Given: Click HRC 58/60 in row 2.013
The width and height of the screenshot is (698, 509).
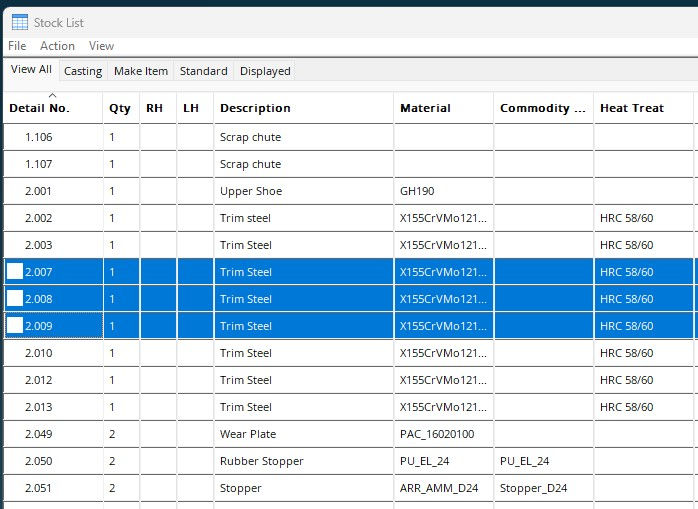Looking at the screenshot, I should pos(626,407).
